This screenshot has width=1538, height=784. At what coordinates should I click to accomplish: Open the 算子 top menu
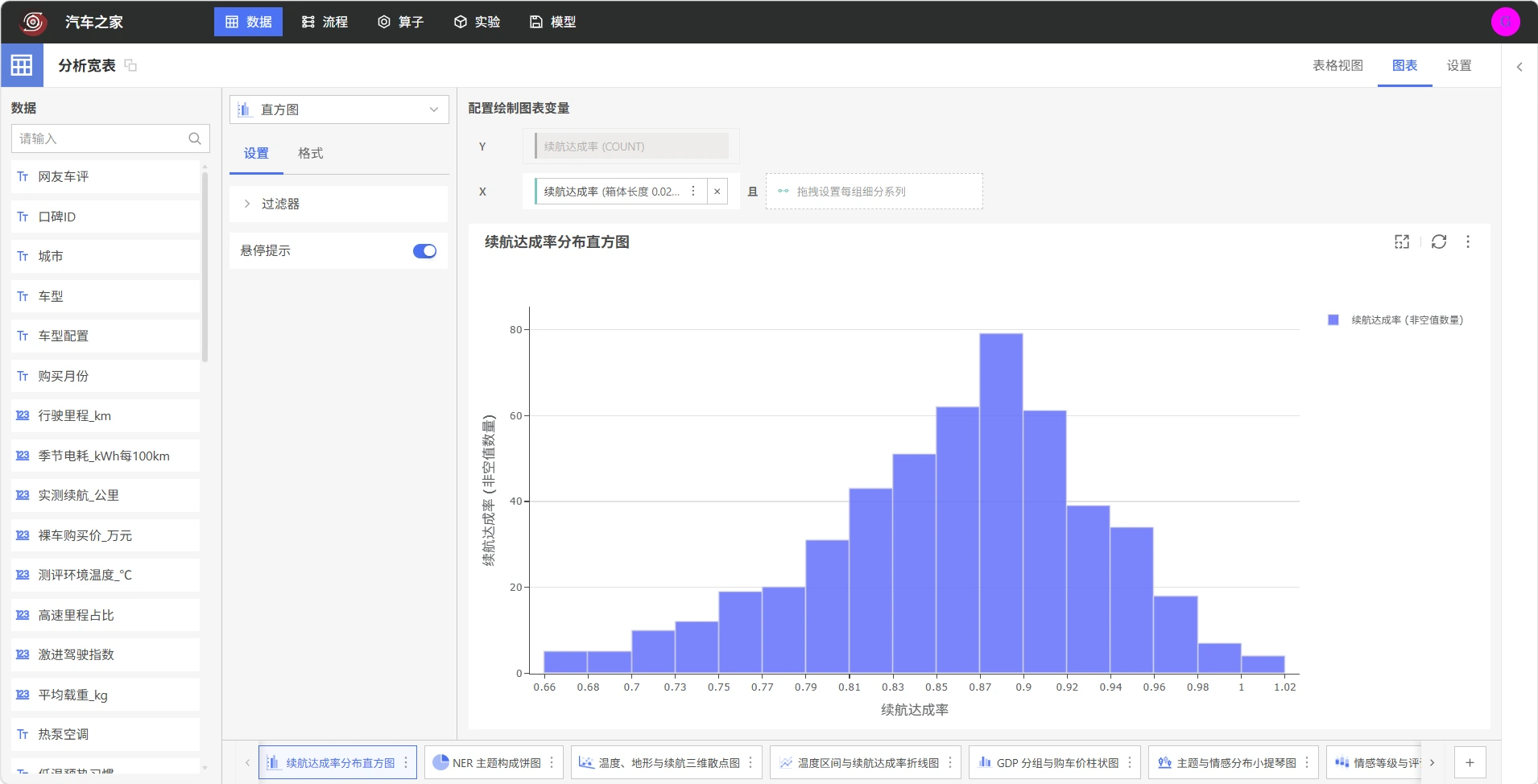coord(400,22)
